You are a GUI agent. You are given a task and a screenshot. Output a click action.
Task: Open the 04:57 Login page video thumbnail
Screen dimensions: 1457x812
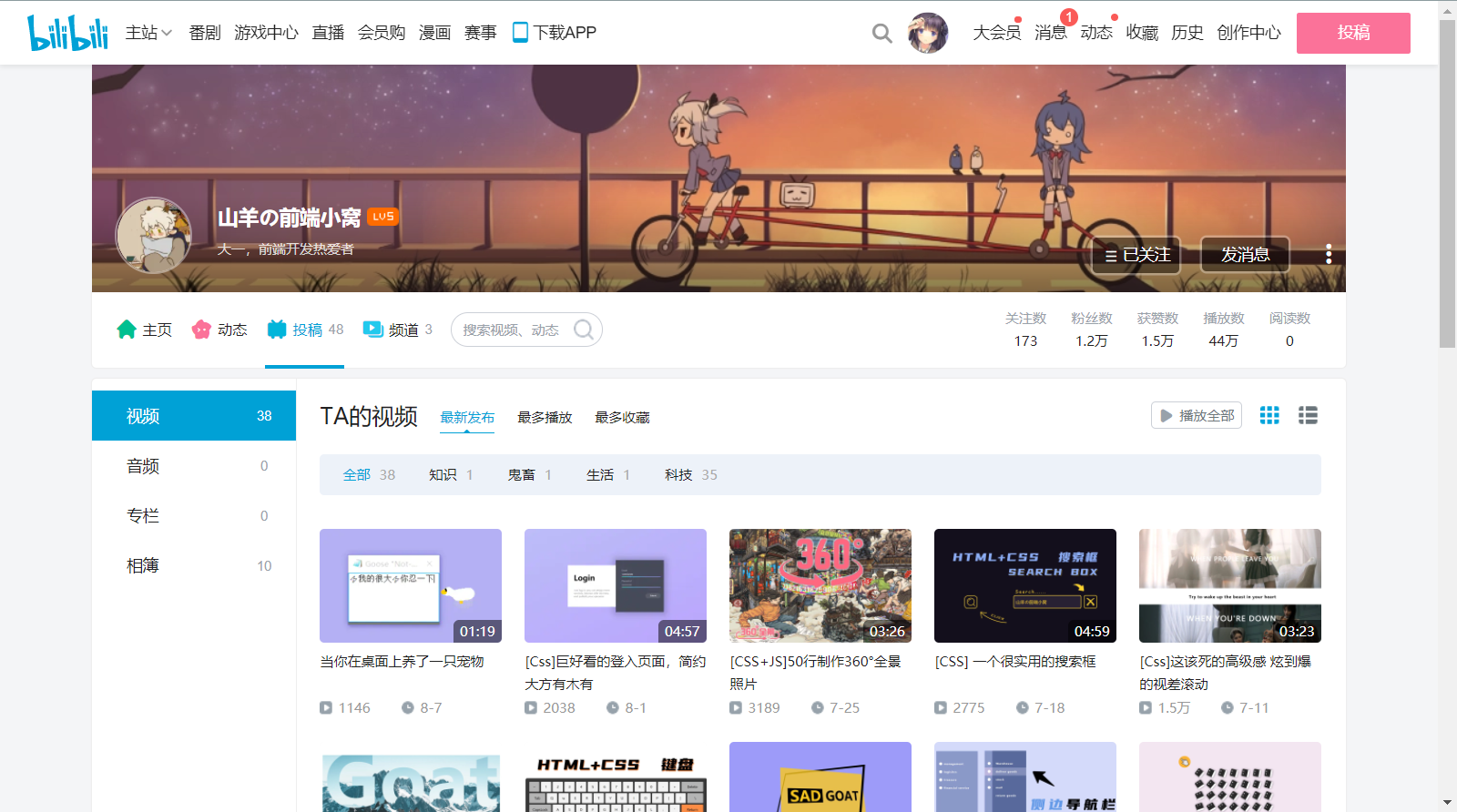(616, 585)
